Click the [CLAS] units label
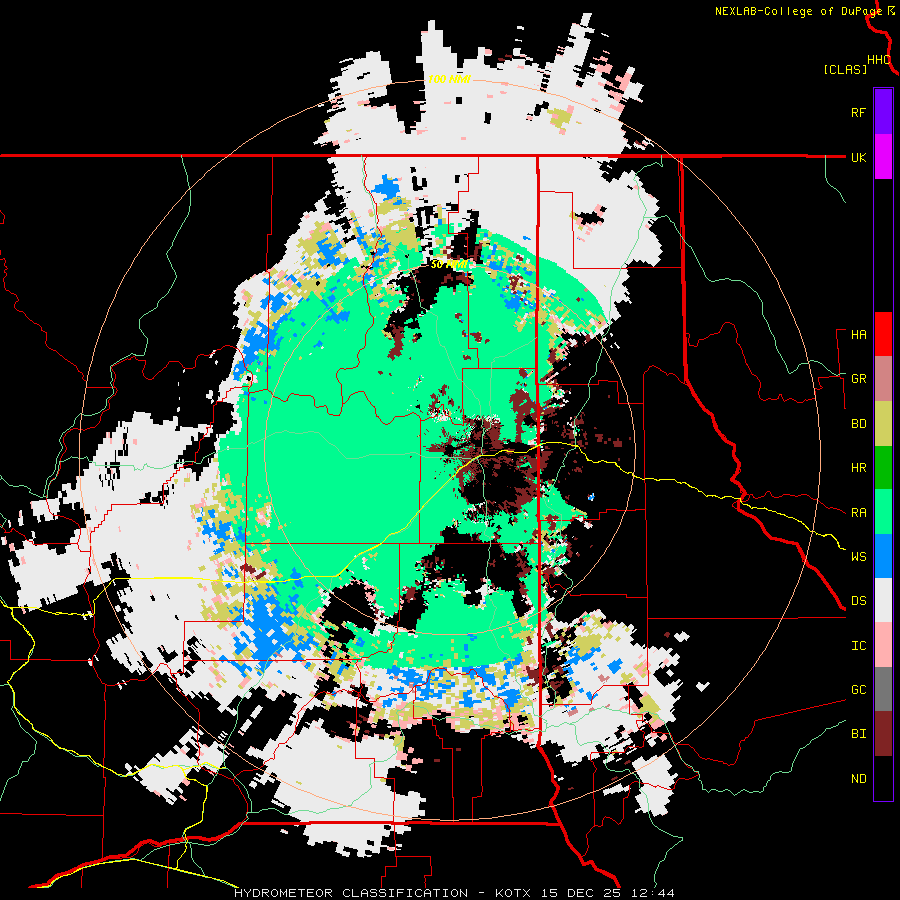The image size is (900, 900). click(845, 70)
